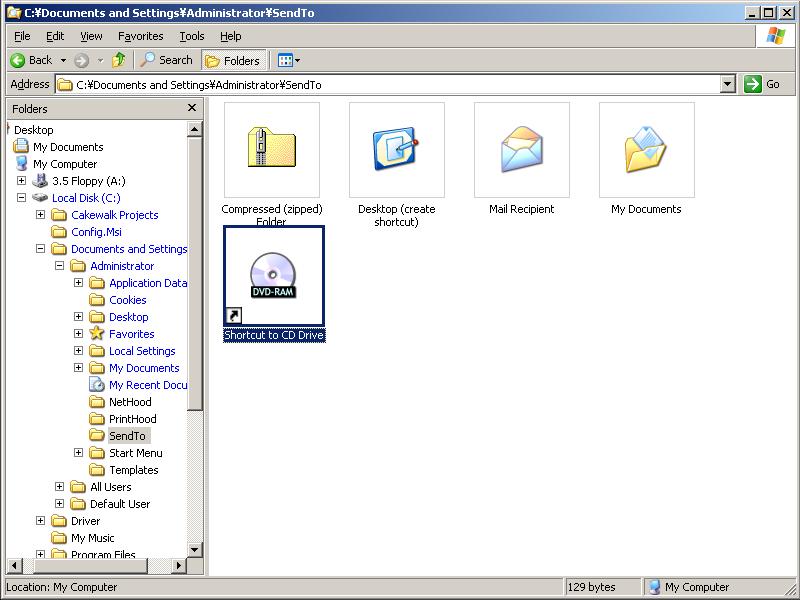800x600 pixels.
Task: Expand the Start Menu folder
Action: click(x=79, y=453)
